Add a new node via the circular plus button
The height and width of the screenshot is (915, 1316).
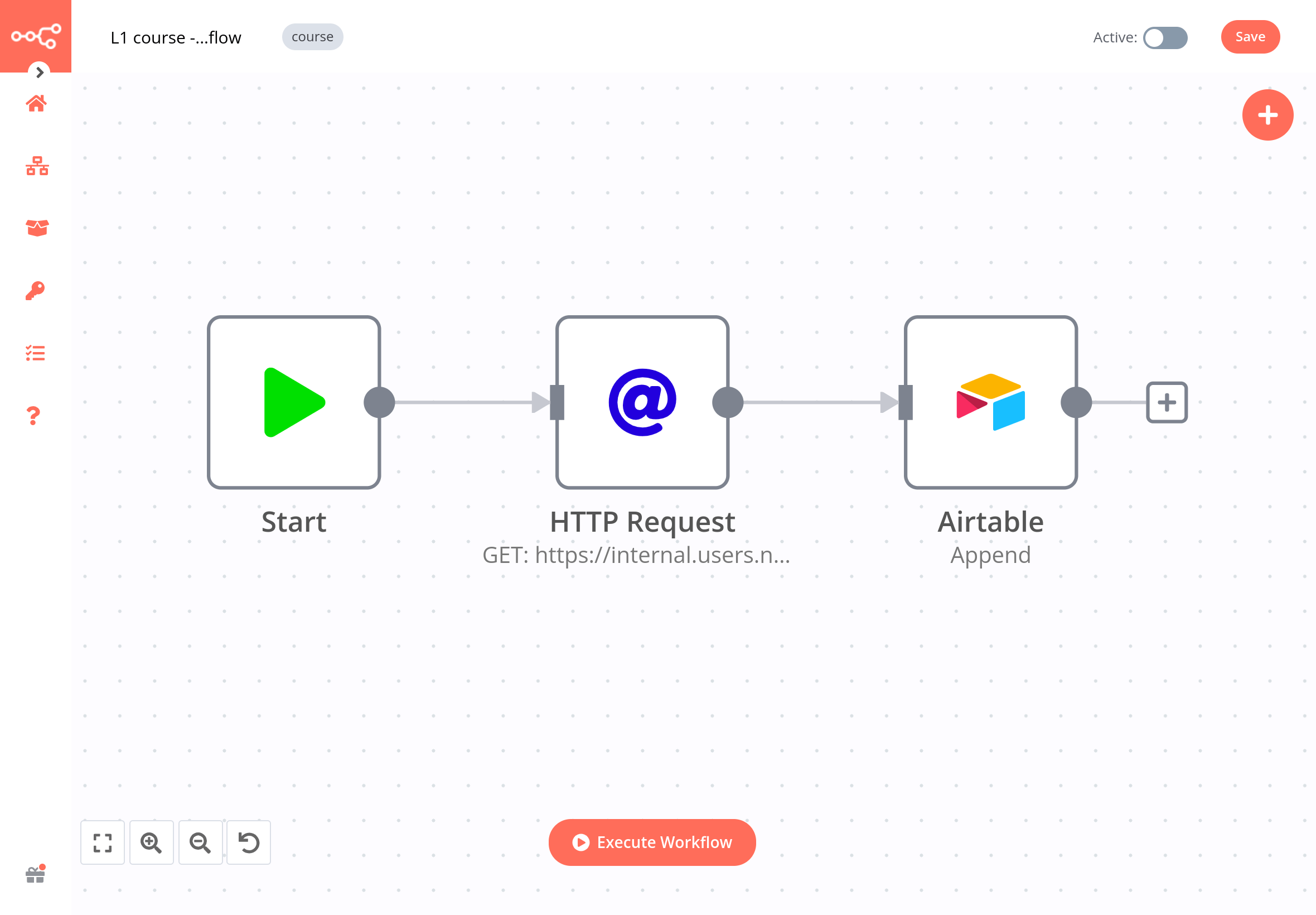click(1267, 115)
